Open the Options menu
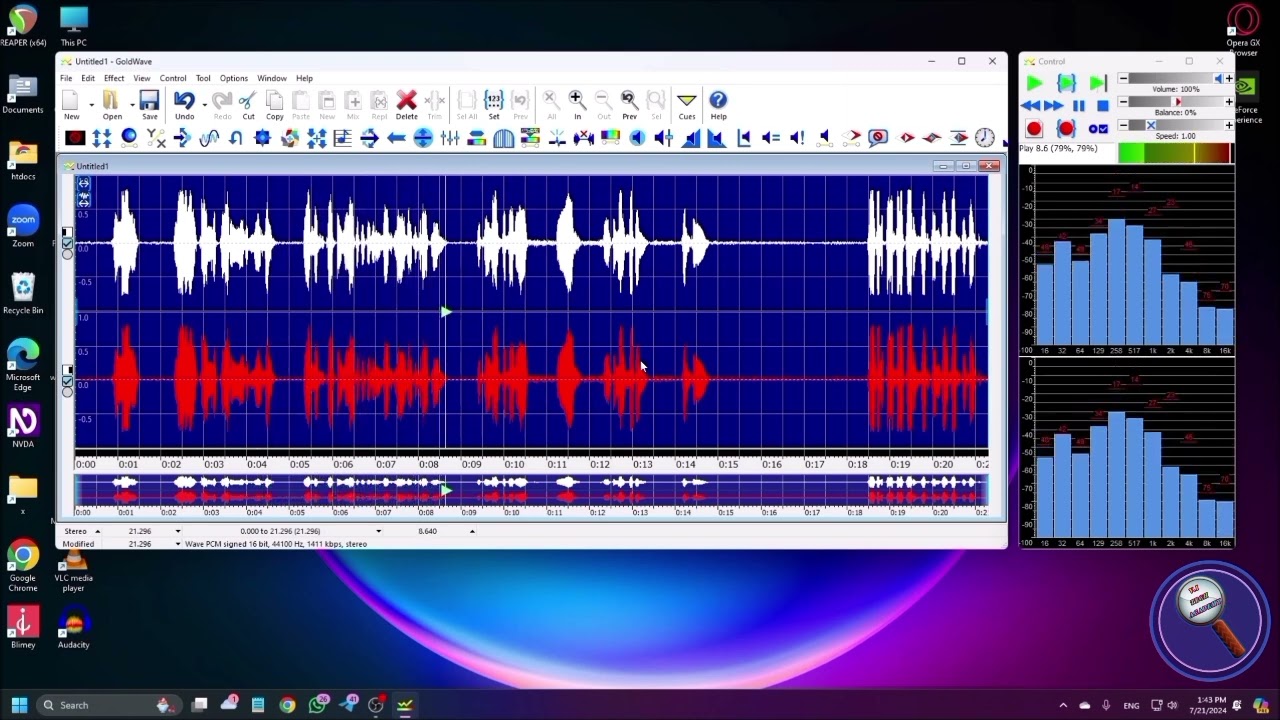This screenshot has width=1280, height=720. point(233,78)
